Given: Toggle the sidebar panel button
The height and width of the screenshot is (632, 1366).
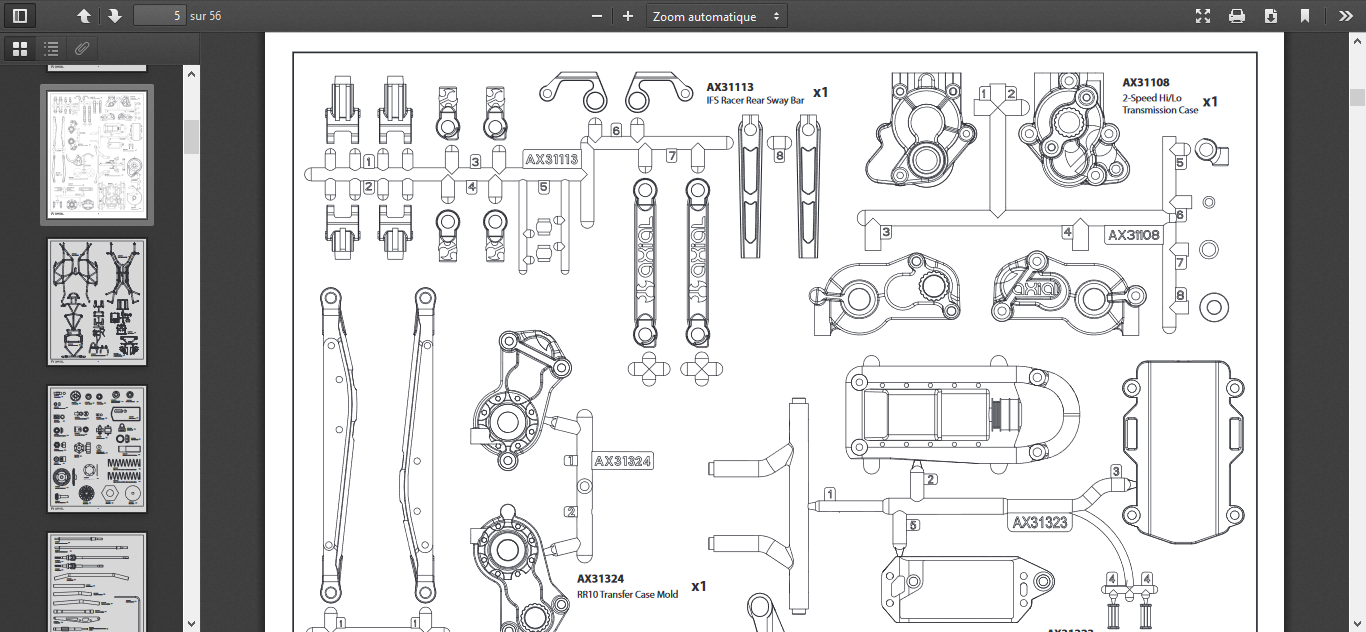Looking at the screenshot, I should point(19,16).
